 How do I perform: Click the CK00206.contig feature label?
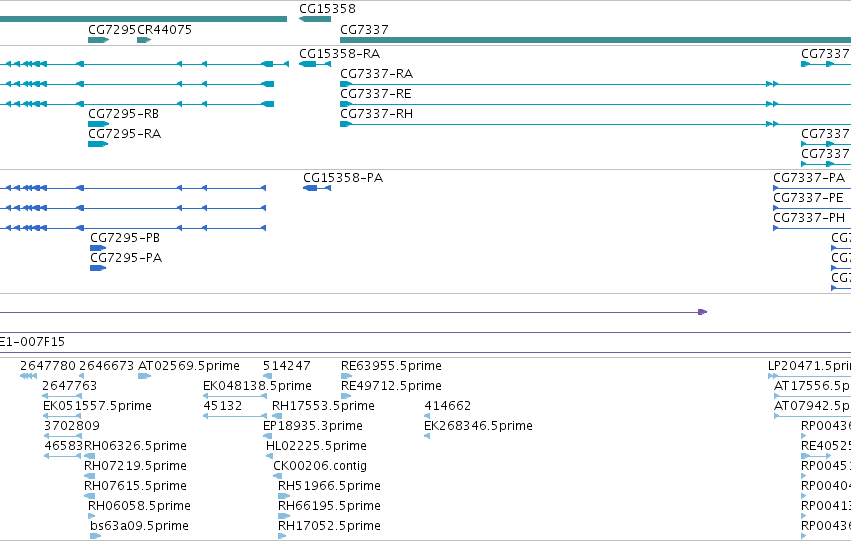(320, 466)
